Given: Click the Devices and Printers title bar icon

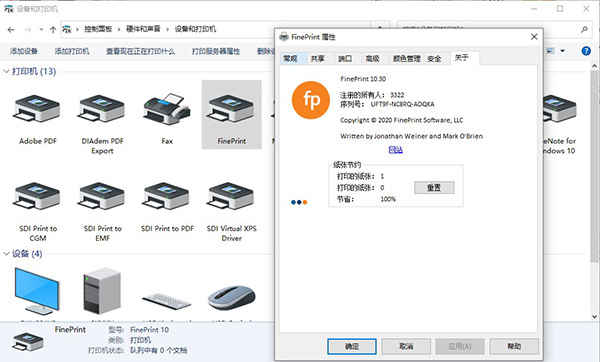Looking at the screenshot, I should pyautogui.click(x=9, y=8).
